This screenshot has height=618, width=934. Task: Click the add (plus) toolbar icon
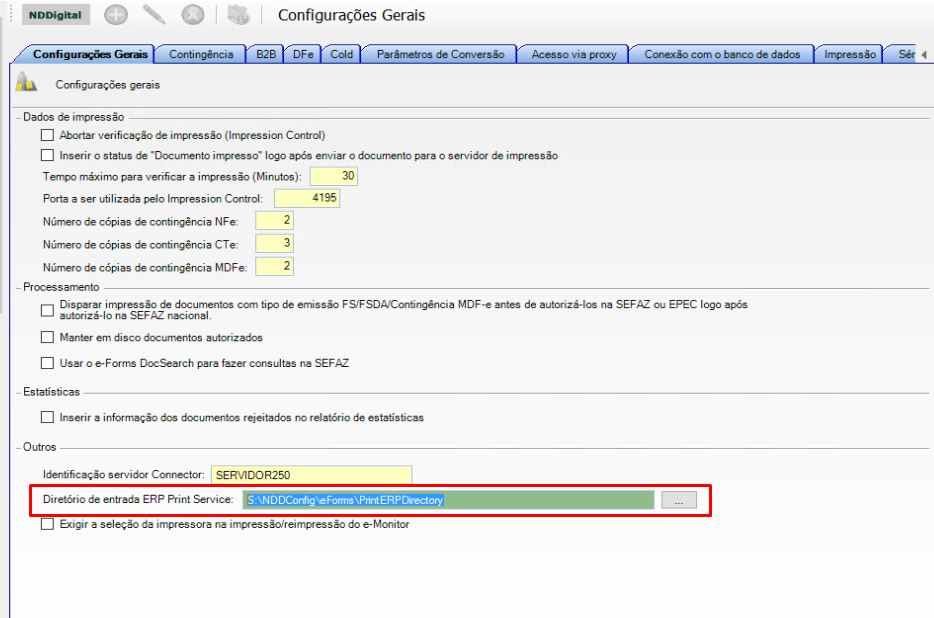pos(116,15)
